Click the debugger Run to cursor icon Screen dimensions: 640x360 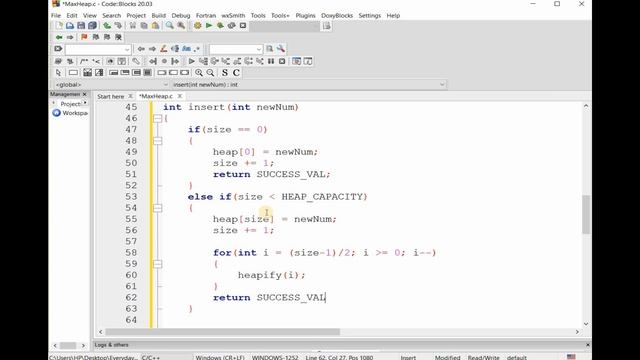[x=203, y=61]
